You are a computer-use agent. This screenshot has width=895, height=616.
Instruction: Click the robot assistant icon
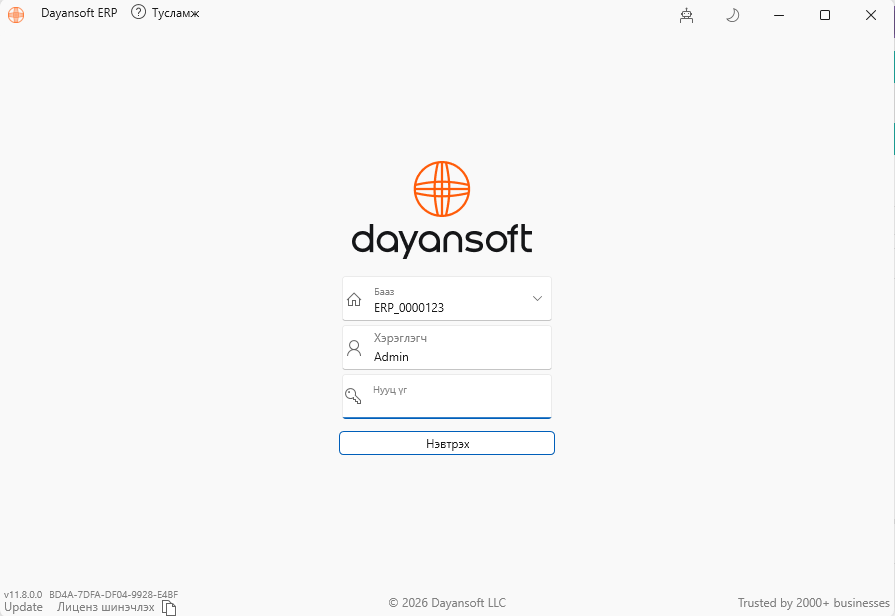(686, 15)
